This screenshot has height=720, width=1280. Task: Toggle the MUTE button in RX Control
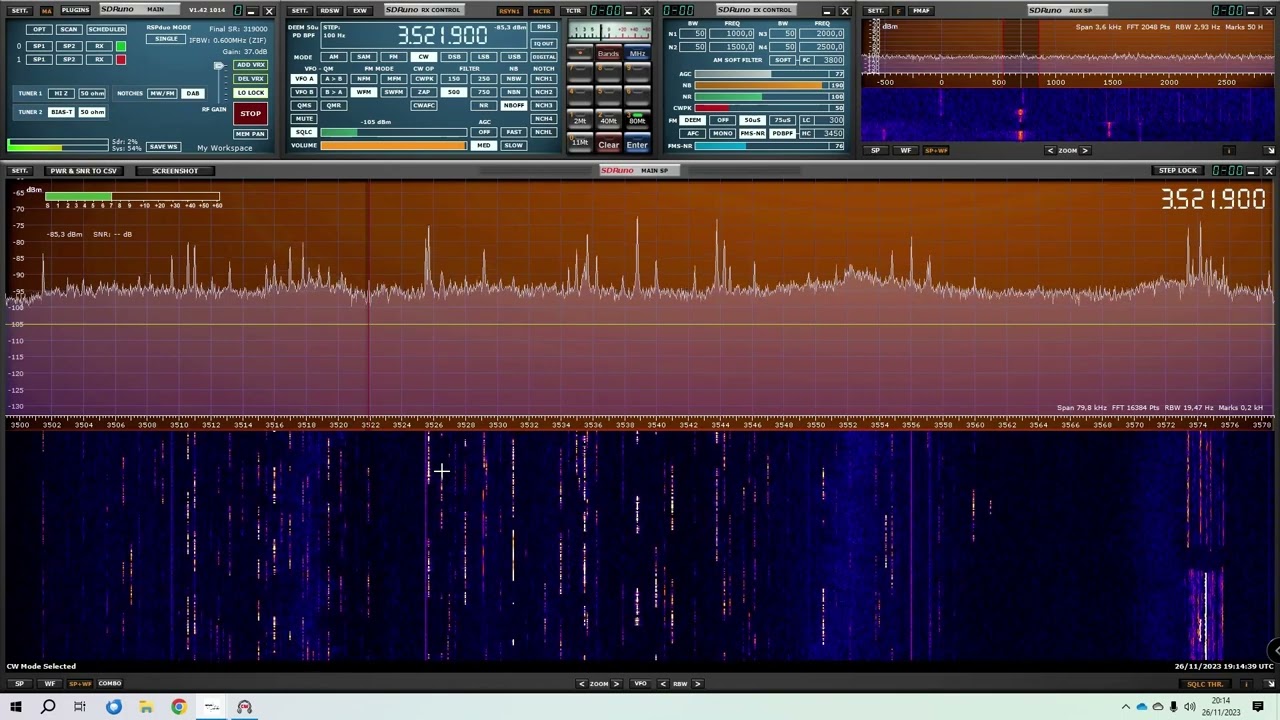[x=303, y=119]
